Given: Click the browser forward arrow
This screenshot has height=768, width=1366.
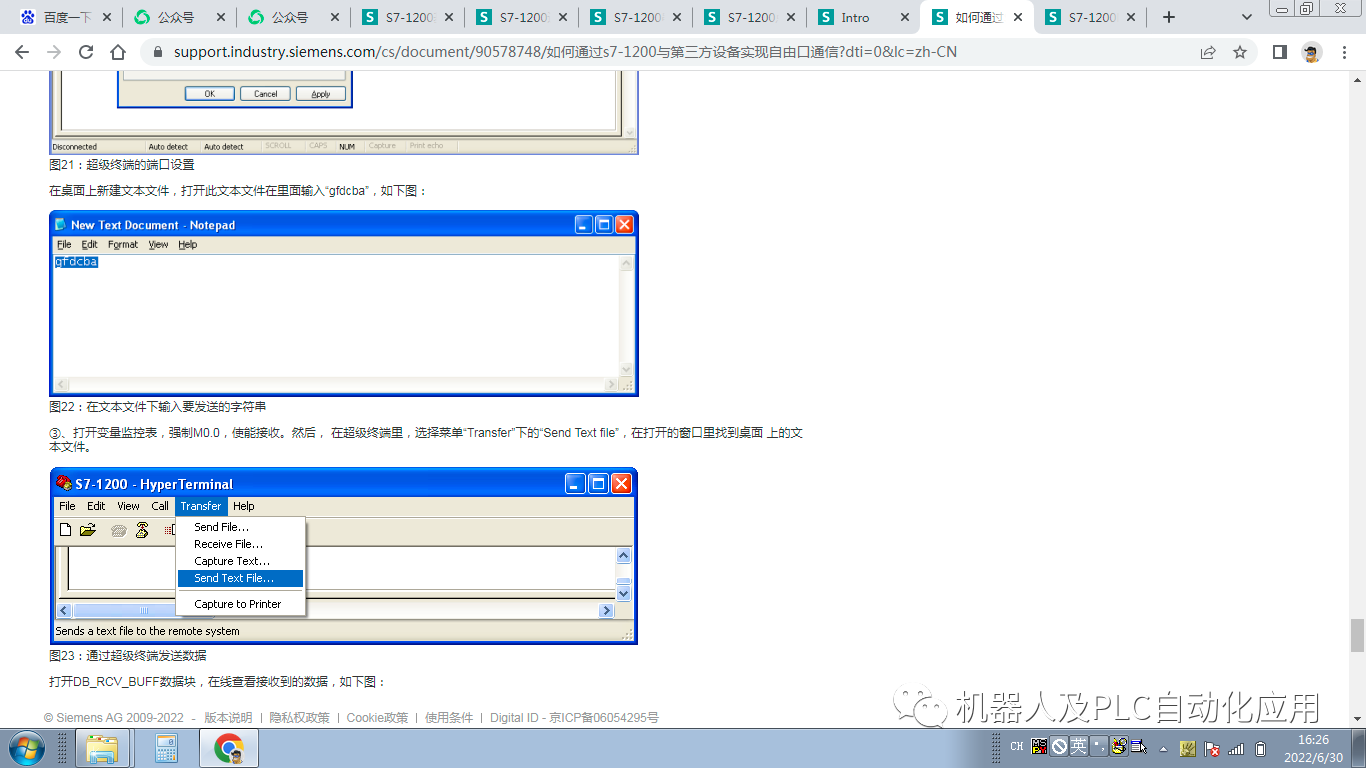Looking at the screenshot, I should click(x=54, y=52).
